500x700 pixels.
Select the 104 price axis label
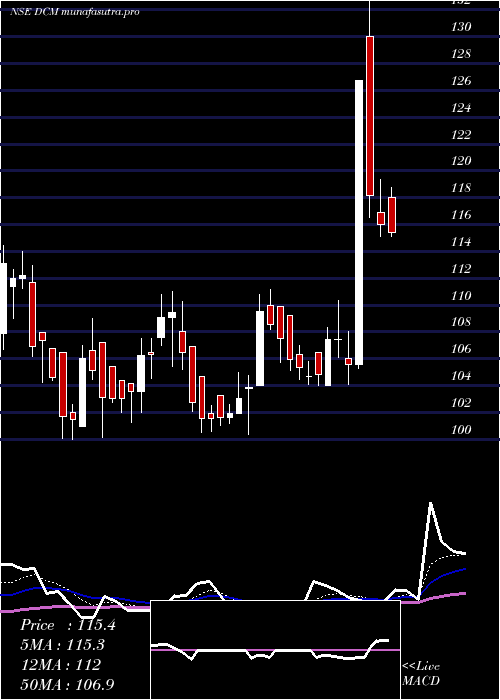[x=460, y=376]
